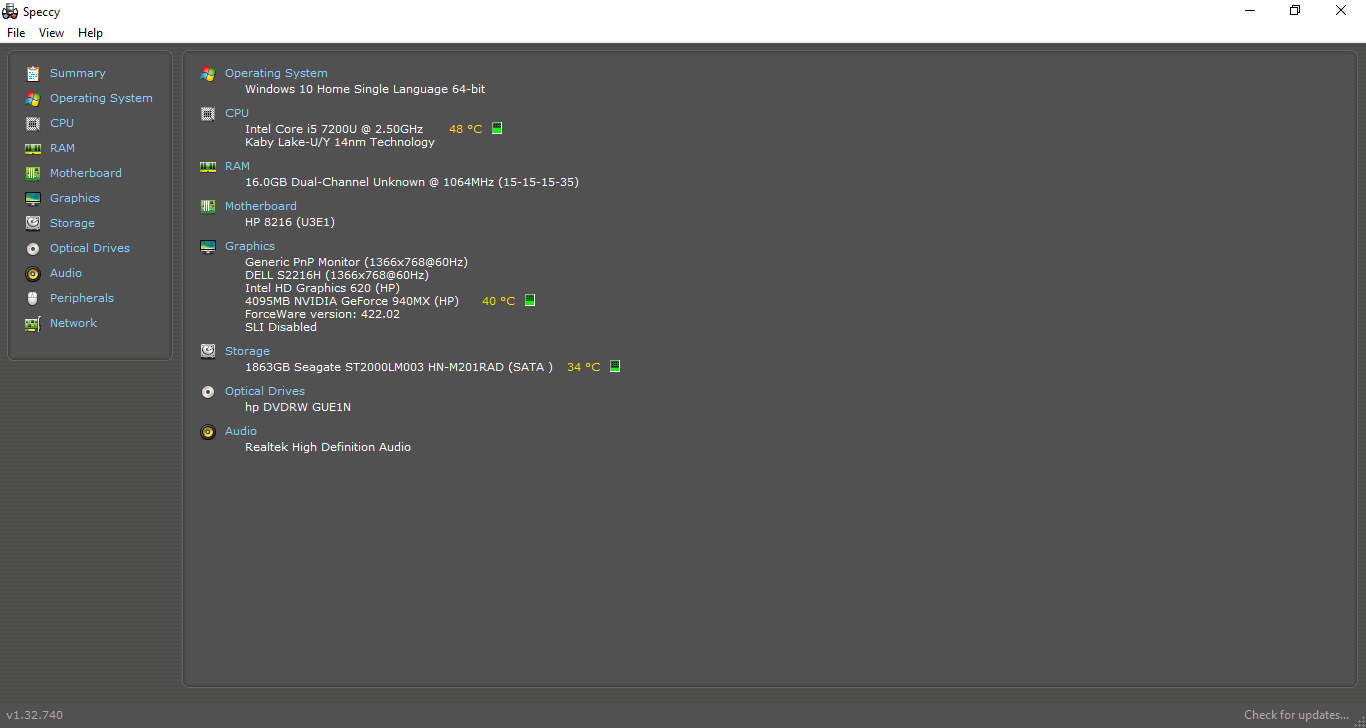Click the Graphics heading in summary panel
Viewport: 1366px width, 728px height.
pos(250,246)
